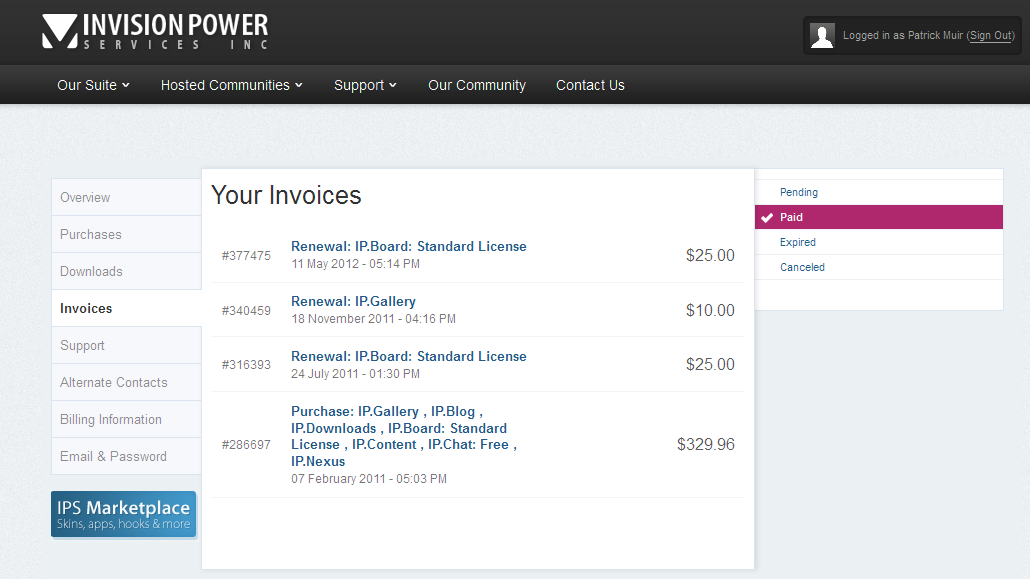This screenshot has height=579, width=1030.
Task: Click the date 24 July 2011 - 01:30 PM
Action: (355, 373)
